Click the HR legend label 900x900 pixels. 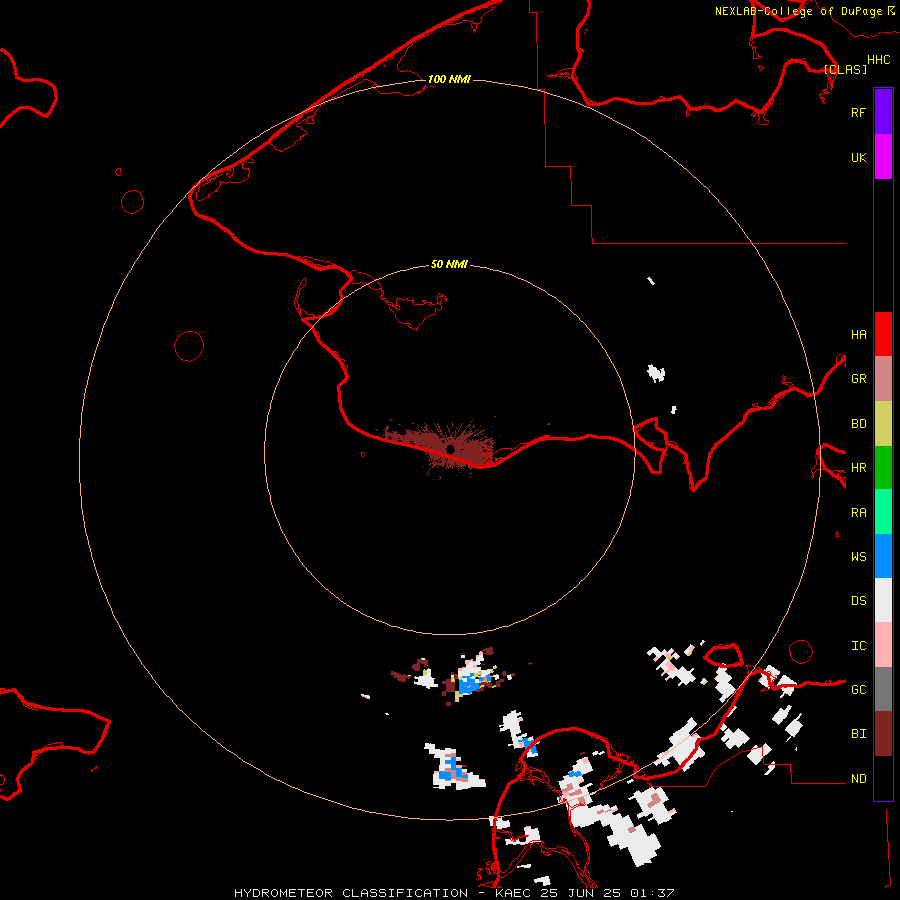click(x=858, y=468)
